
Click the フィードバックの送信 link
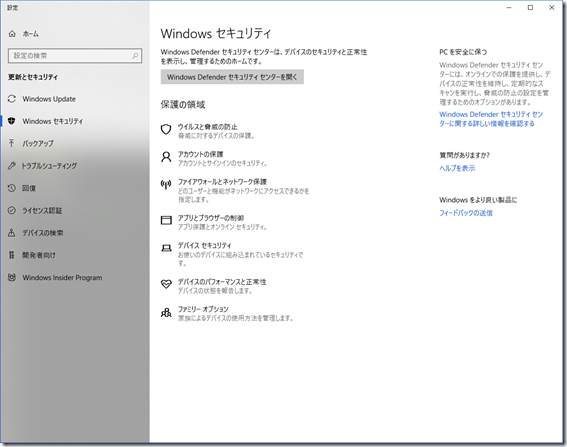tap(466, 213)
